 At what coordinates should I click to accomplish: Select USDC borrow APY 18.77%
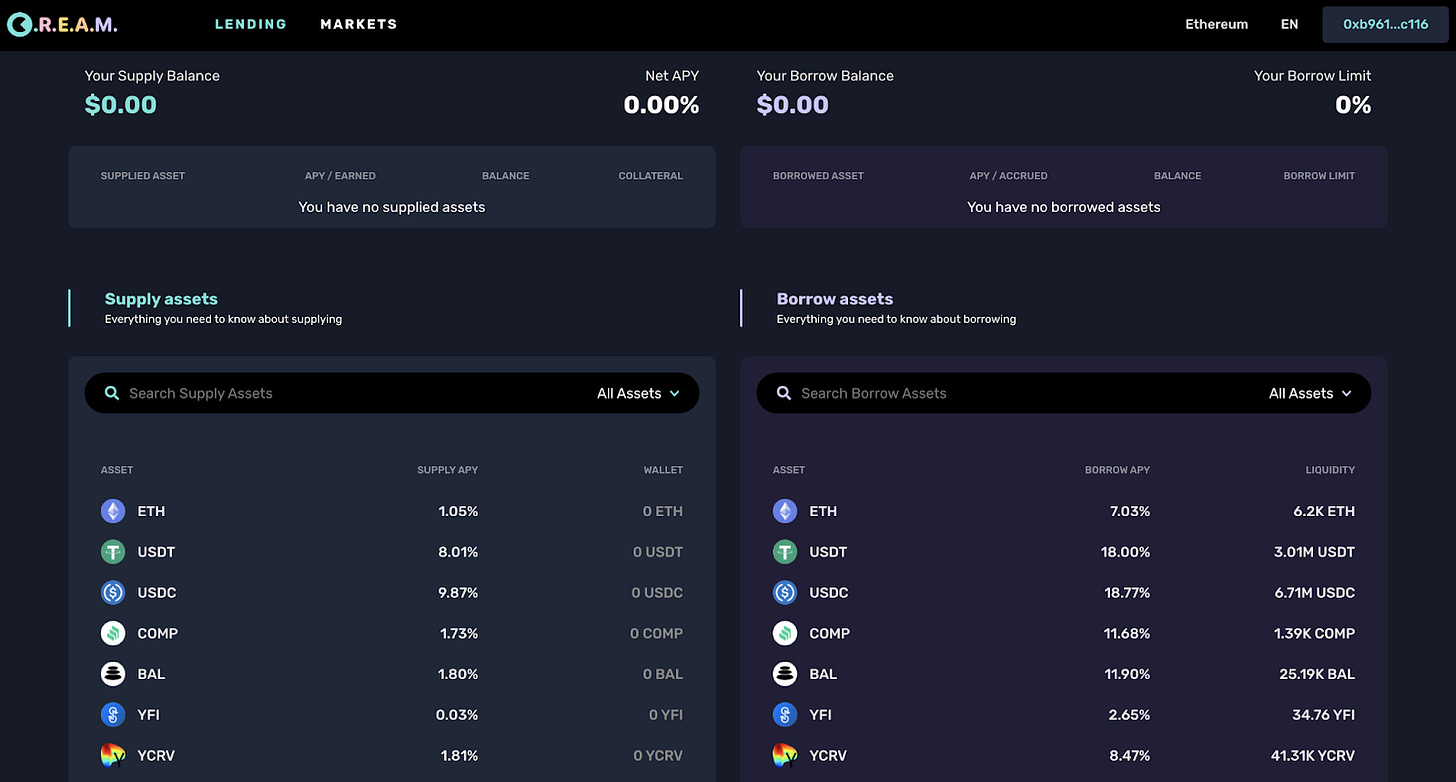(1126, 593)
